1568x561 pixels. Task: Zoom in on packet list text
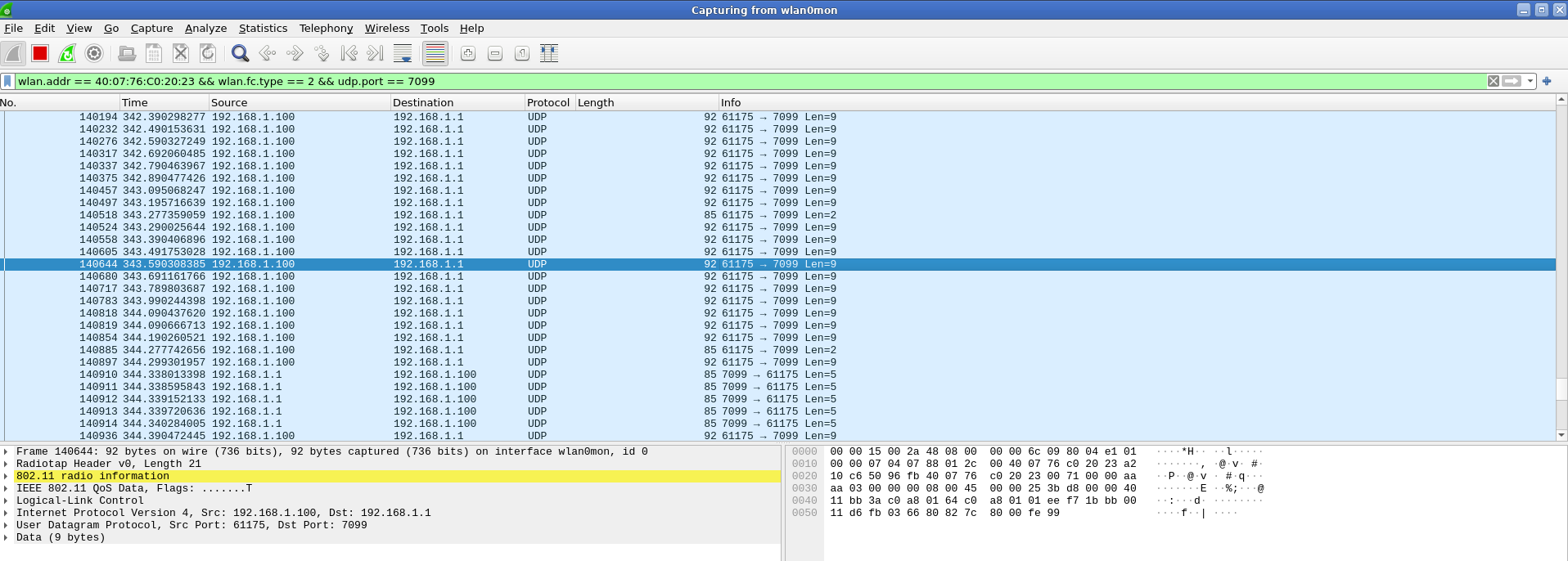(x=468, y=54)
